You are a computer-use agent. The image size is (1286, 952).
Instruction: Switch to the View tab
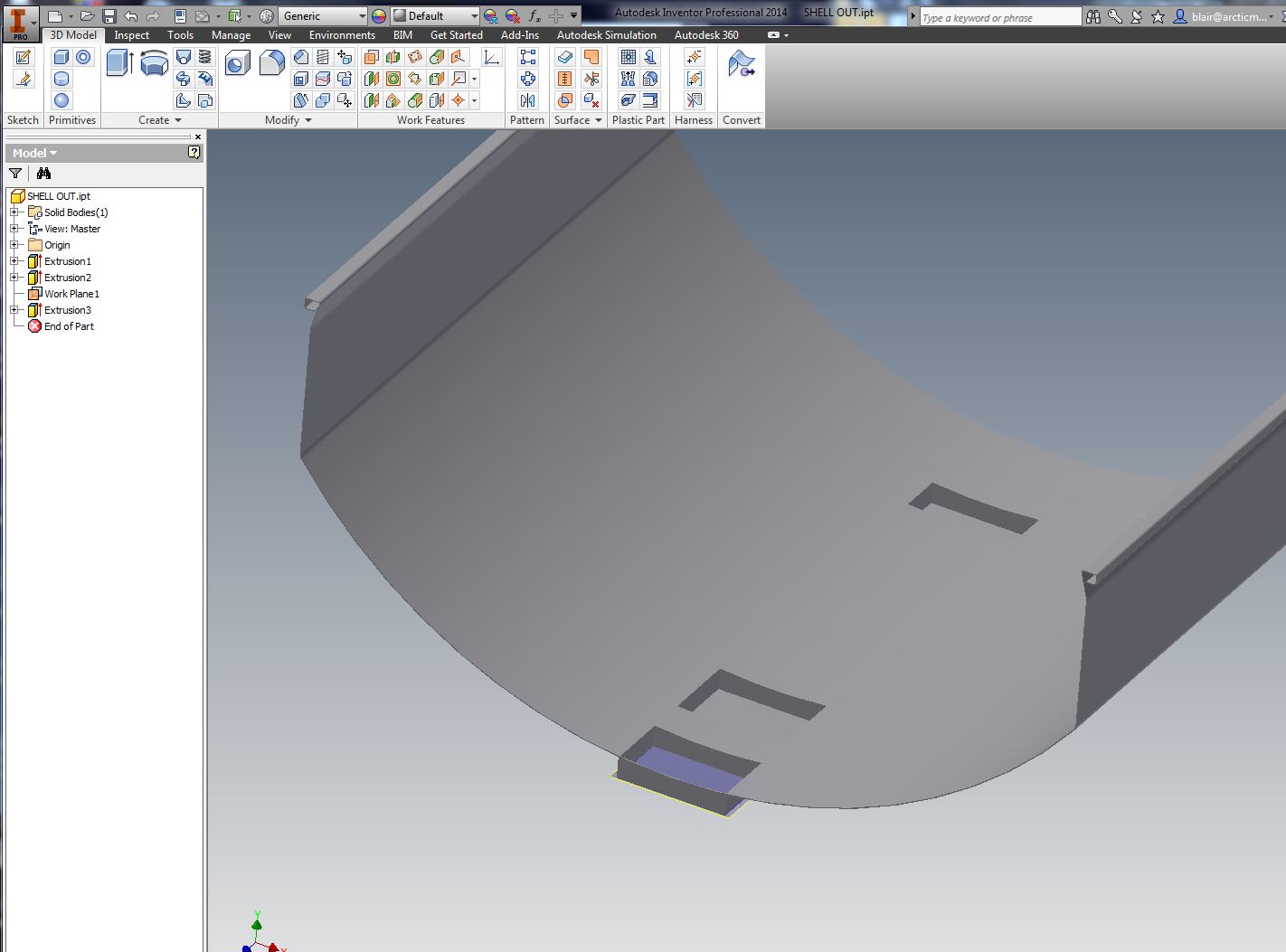click(x=279, y=35)
